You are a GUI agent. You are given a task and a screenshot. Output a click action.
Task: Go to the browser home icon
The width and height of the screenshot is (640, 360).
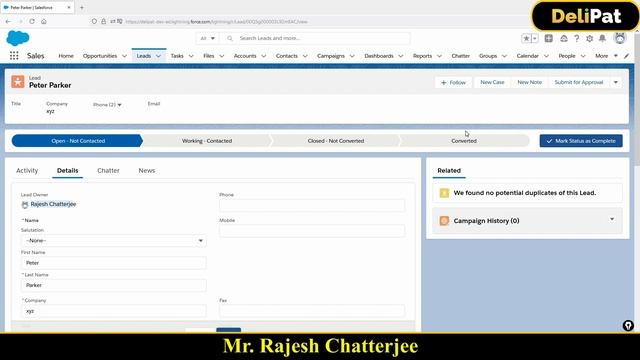tap(44, 21)
